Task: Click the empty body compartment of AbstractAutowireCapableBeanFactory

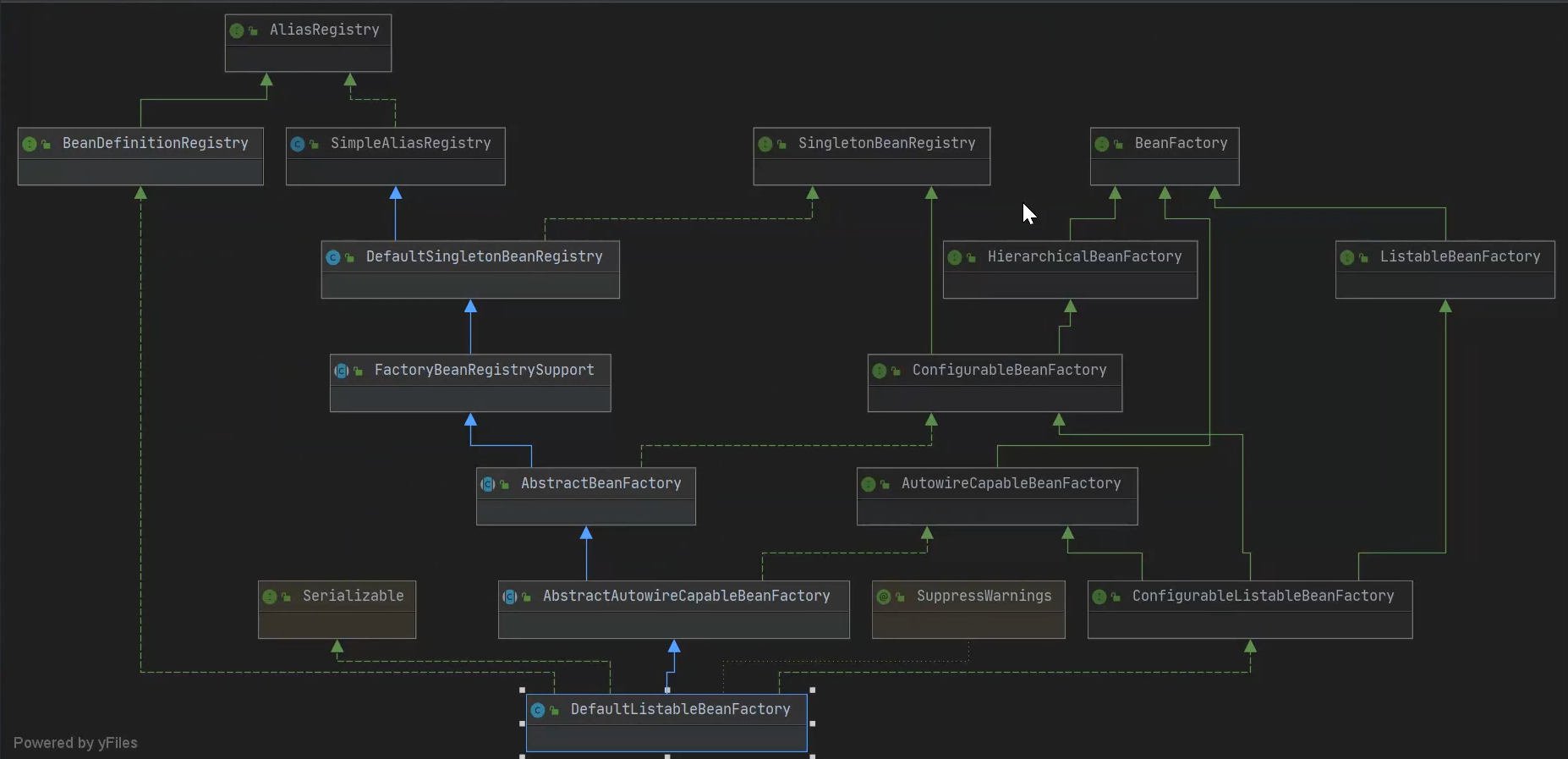Action: [674, 625]
